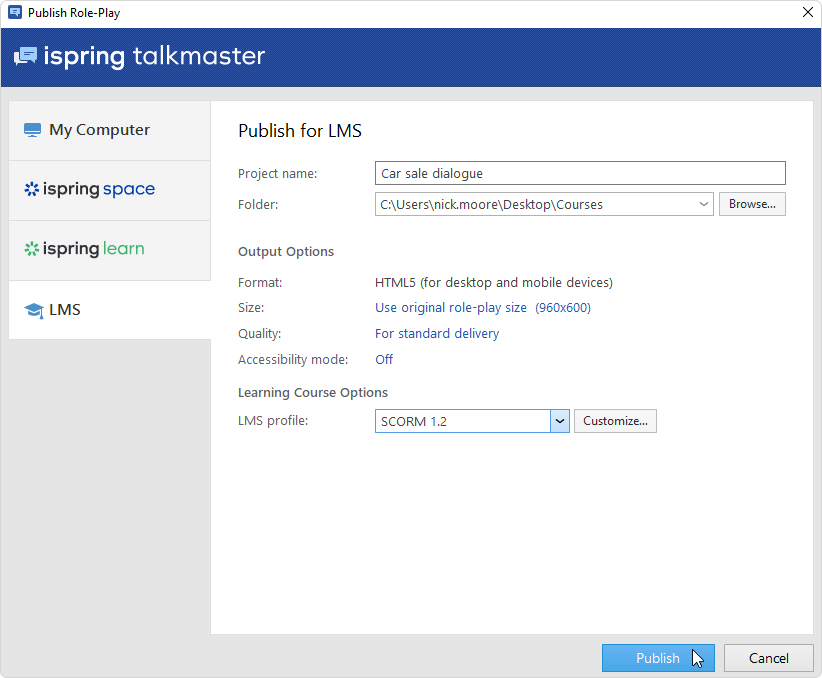
Task: Cancel the publish dialog
Action: pyautogui.click(x=768, y=658)
